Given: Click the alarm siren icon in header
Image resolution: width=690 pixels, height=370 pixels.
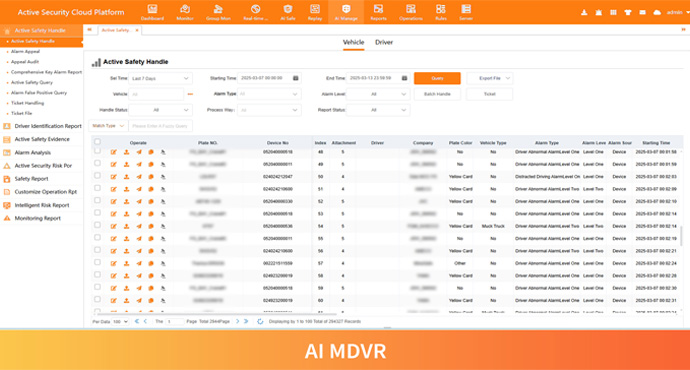Looking at the screenshot, I should 598,12.
